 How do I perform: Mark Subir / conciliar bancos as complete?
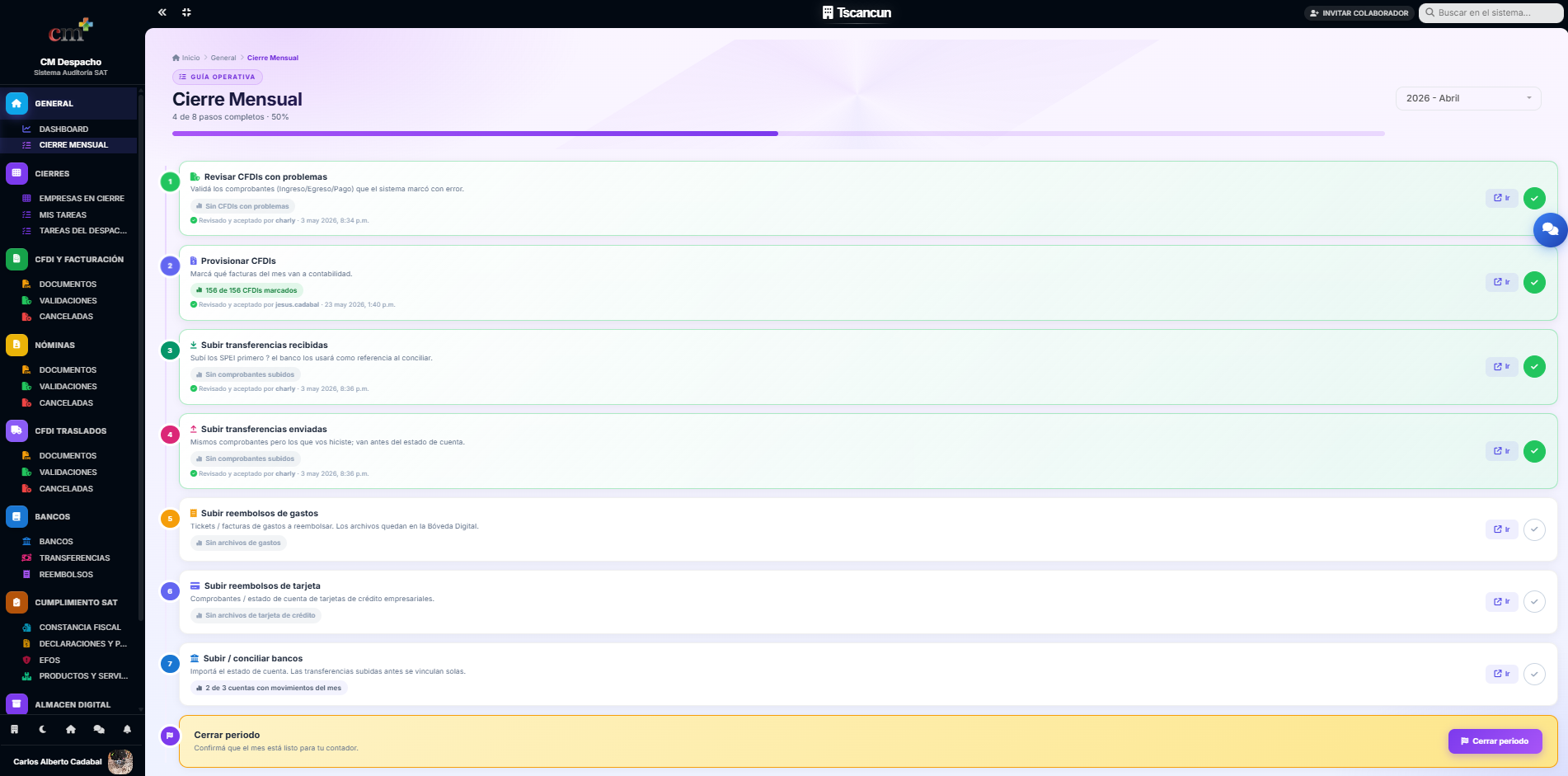tap(1534, 674)
